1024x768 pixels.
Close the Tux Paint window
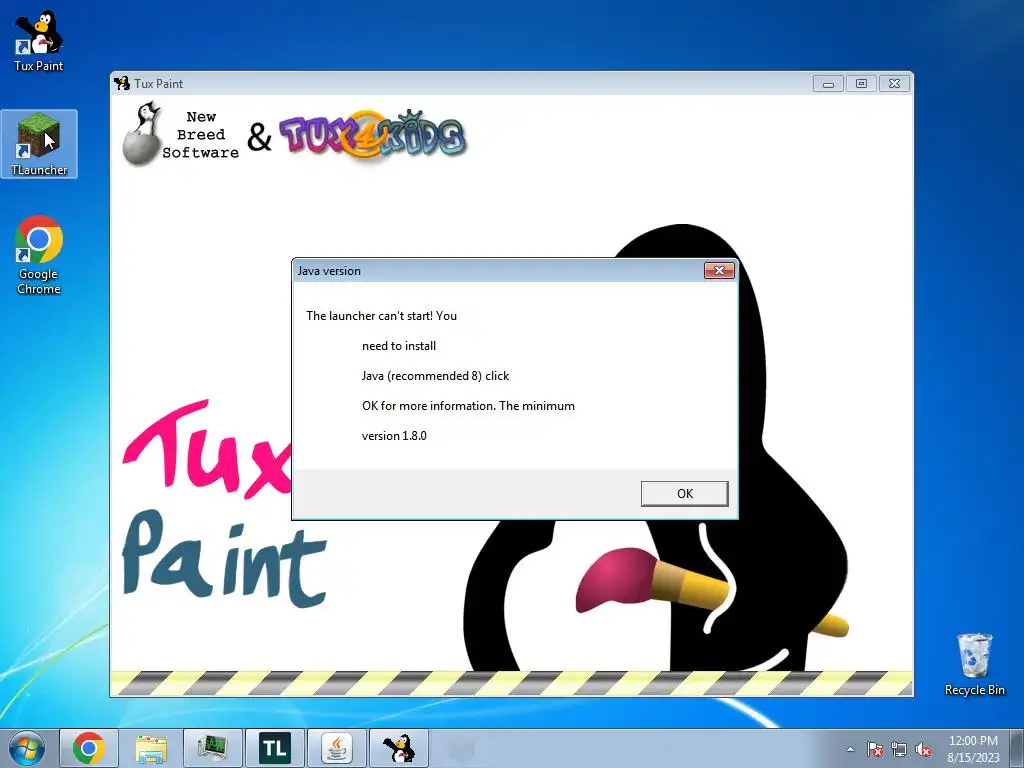pos(894,84)
